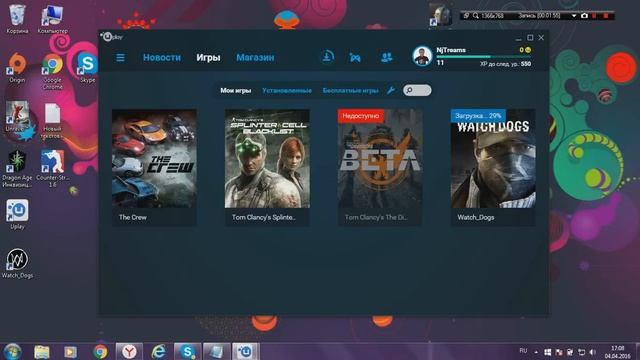Click the Uplay coin balance icon
Viewport: 640px width, 360px height.
(528, 50)
